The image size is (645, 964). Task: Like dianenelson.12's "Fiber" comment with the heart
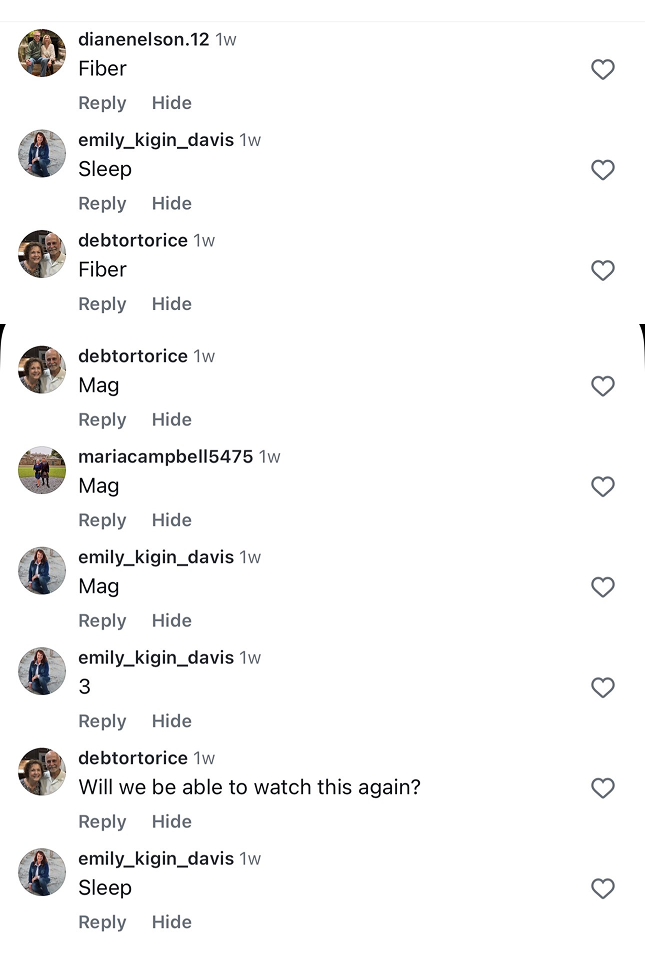[602, 69]
